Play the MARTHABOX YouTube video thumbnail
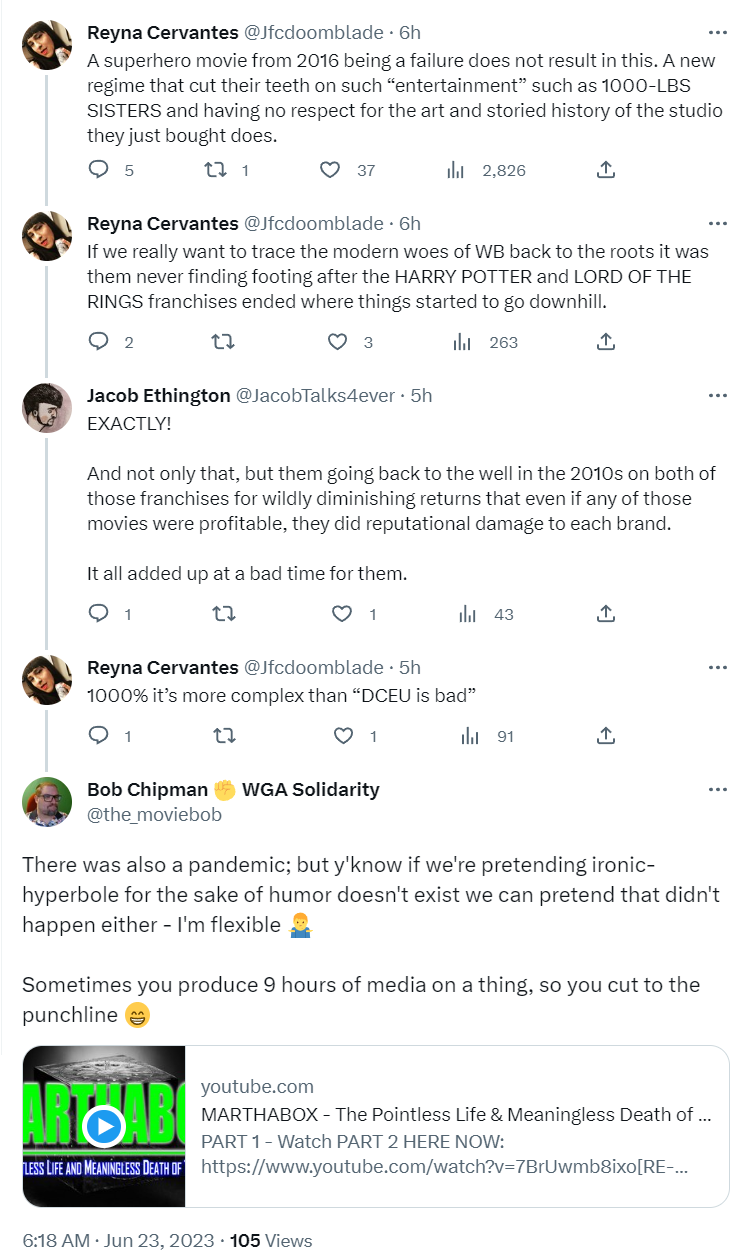The width and height of the screenshot is (749, 1257). click(x=104, y=1127)
